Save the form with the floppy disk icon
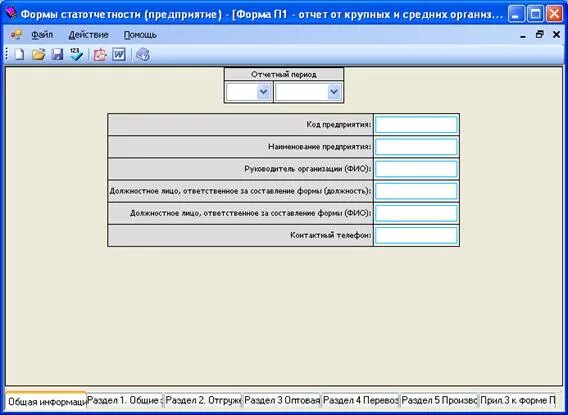This screenshot has width=568, height=415. click(x=57, y=55)
